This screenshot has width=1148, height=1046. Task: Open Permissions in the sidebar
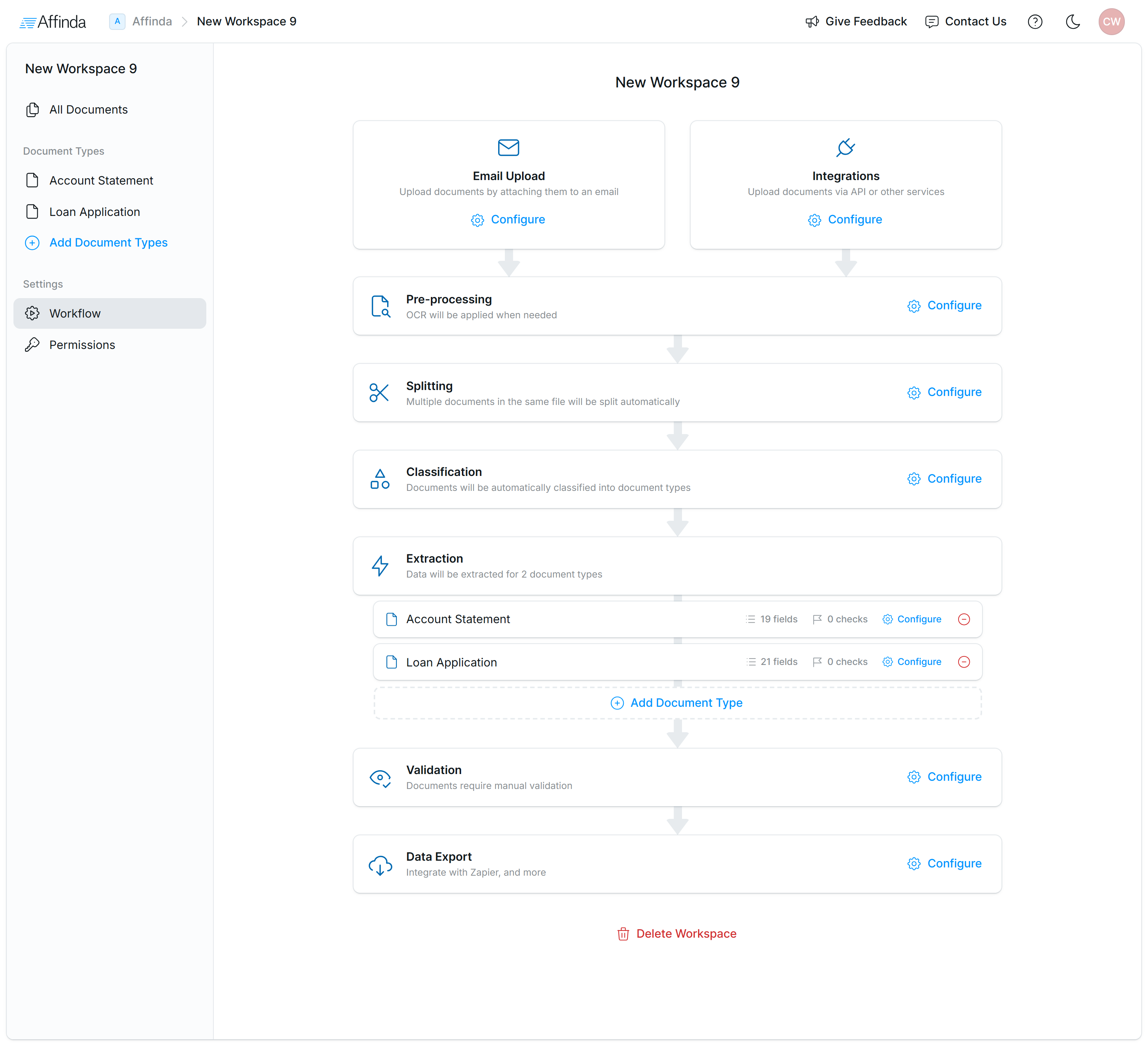tap(82, 345)
